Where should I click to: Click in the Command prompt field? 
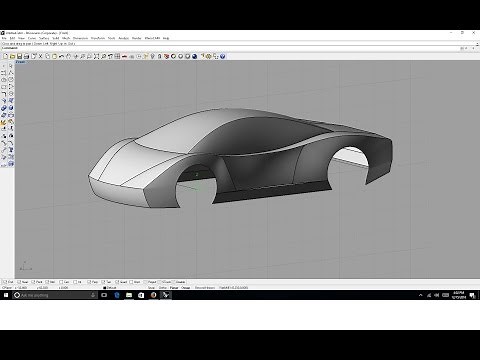pos(230,48)
